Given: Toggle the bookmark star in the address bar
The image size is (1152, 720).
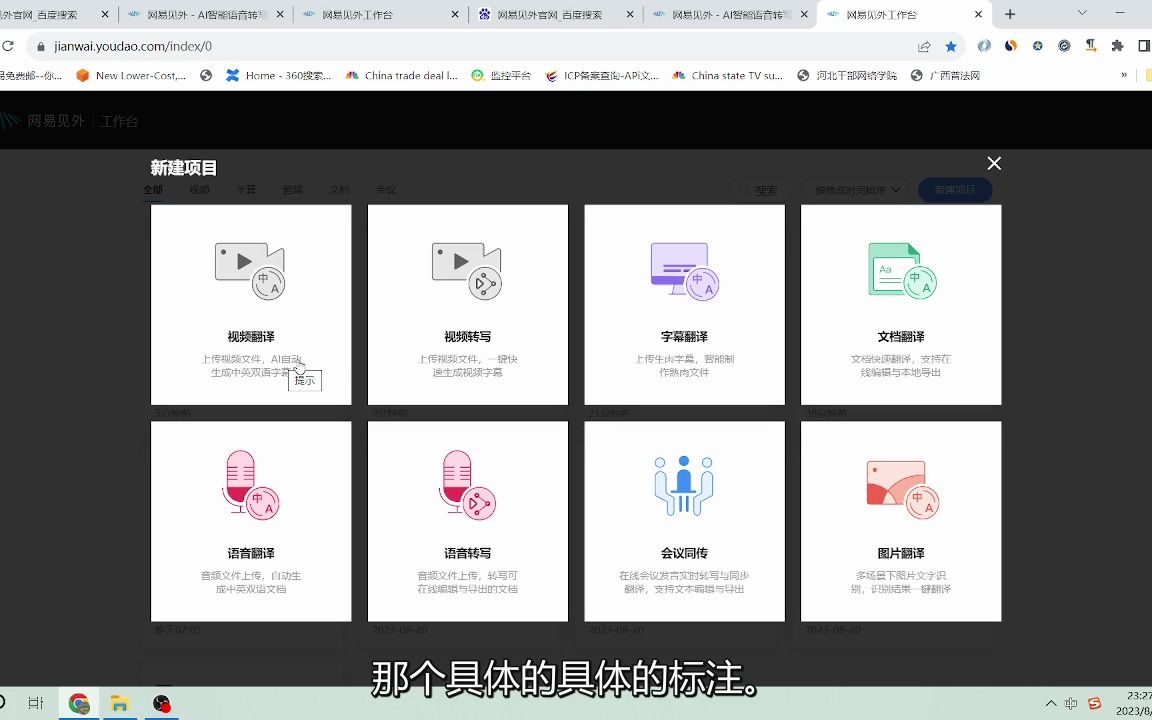Looking at the screenshot, I should point(951,46).
